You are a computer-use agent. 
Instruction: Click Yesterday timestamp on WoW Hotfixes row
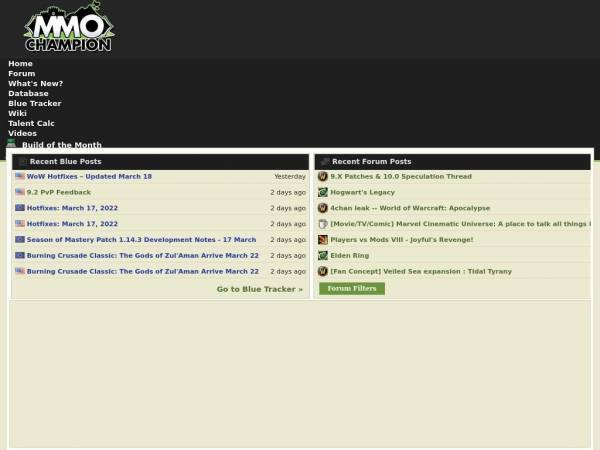click(x=290, y=176)
